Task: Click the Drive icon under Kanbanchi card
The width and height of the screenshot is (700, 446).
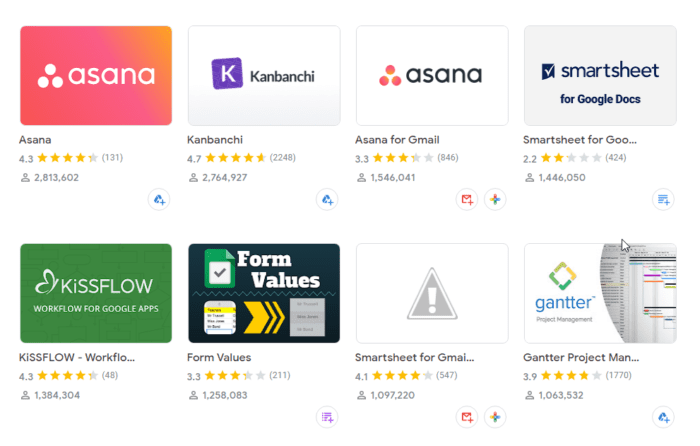Action: click(x=327, y=200)
